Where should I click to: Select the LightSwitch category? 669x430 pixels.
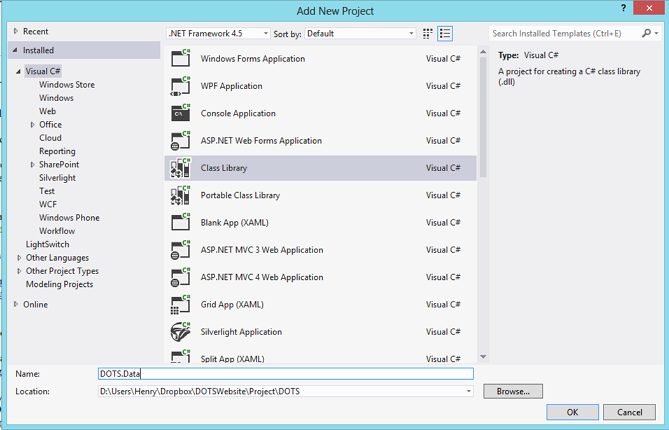[47, 244]
